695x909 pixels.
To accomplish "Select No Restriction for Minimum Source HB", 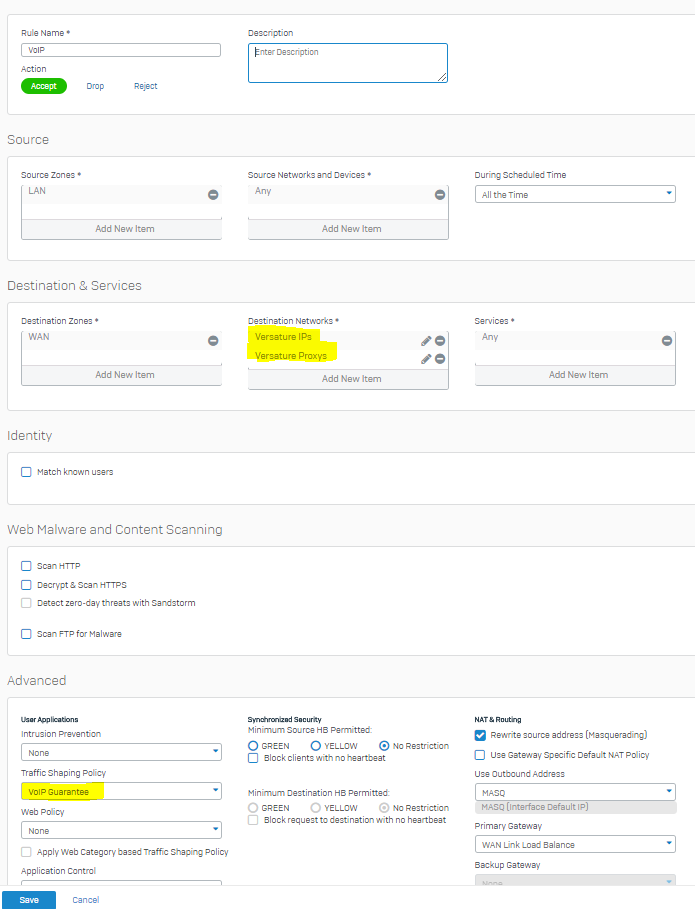I will [384, 746].
